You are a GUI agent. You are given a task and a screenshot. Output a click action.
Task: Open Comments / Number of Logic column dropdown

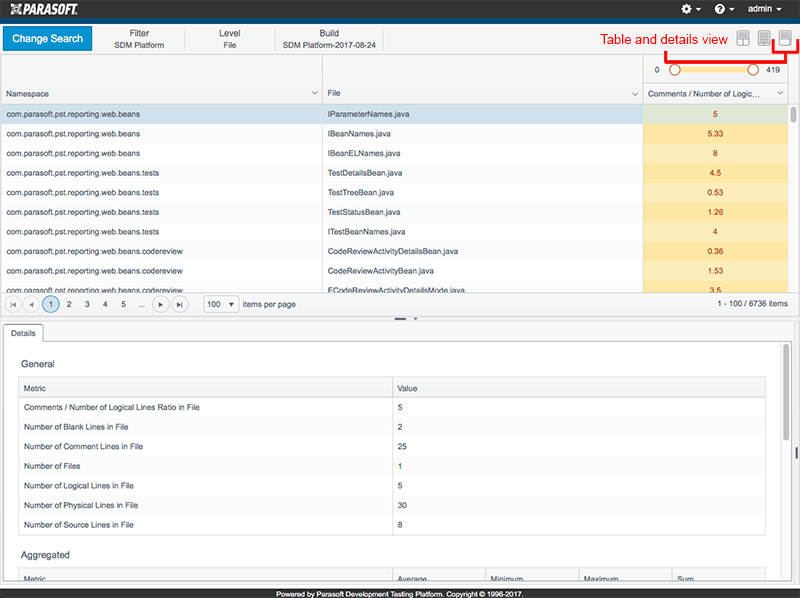coord(780,93)
